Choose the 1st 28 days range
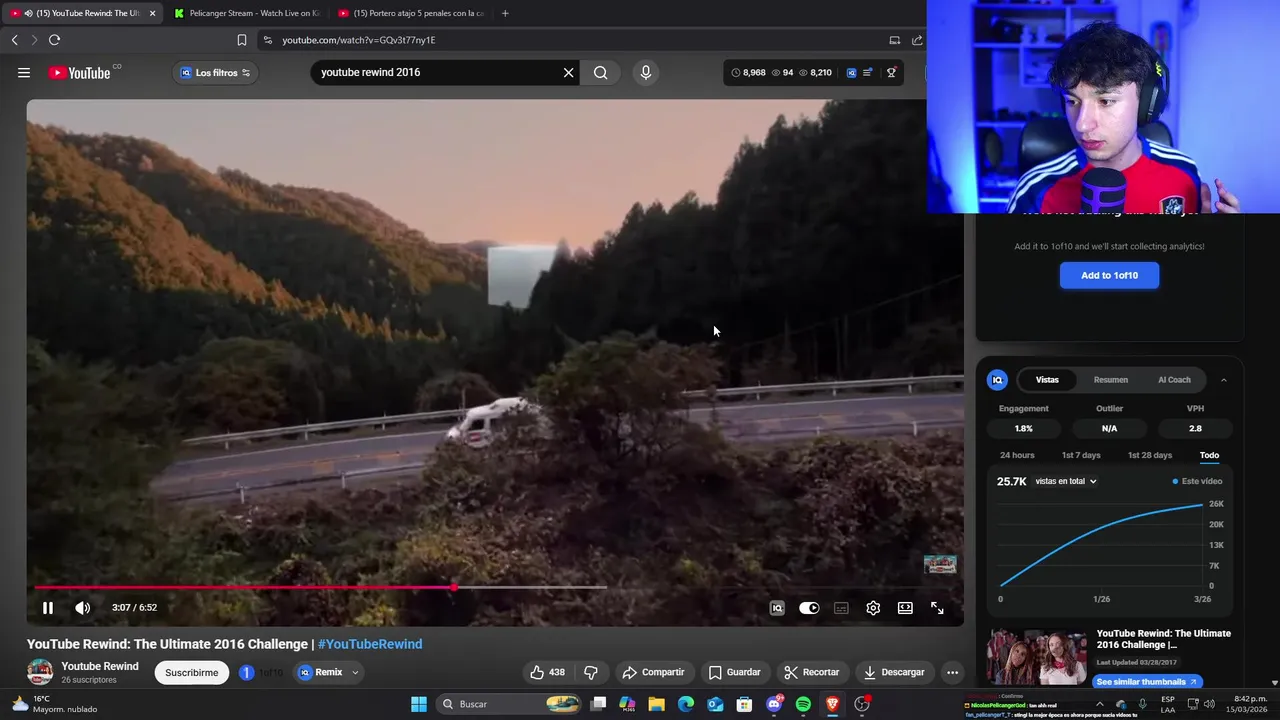 point(1150,455)
